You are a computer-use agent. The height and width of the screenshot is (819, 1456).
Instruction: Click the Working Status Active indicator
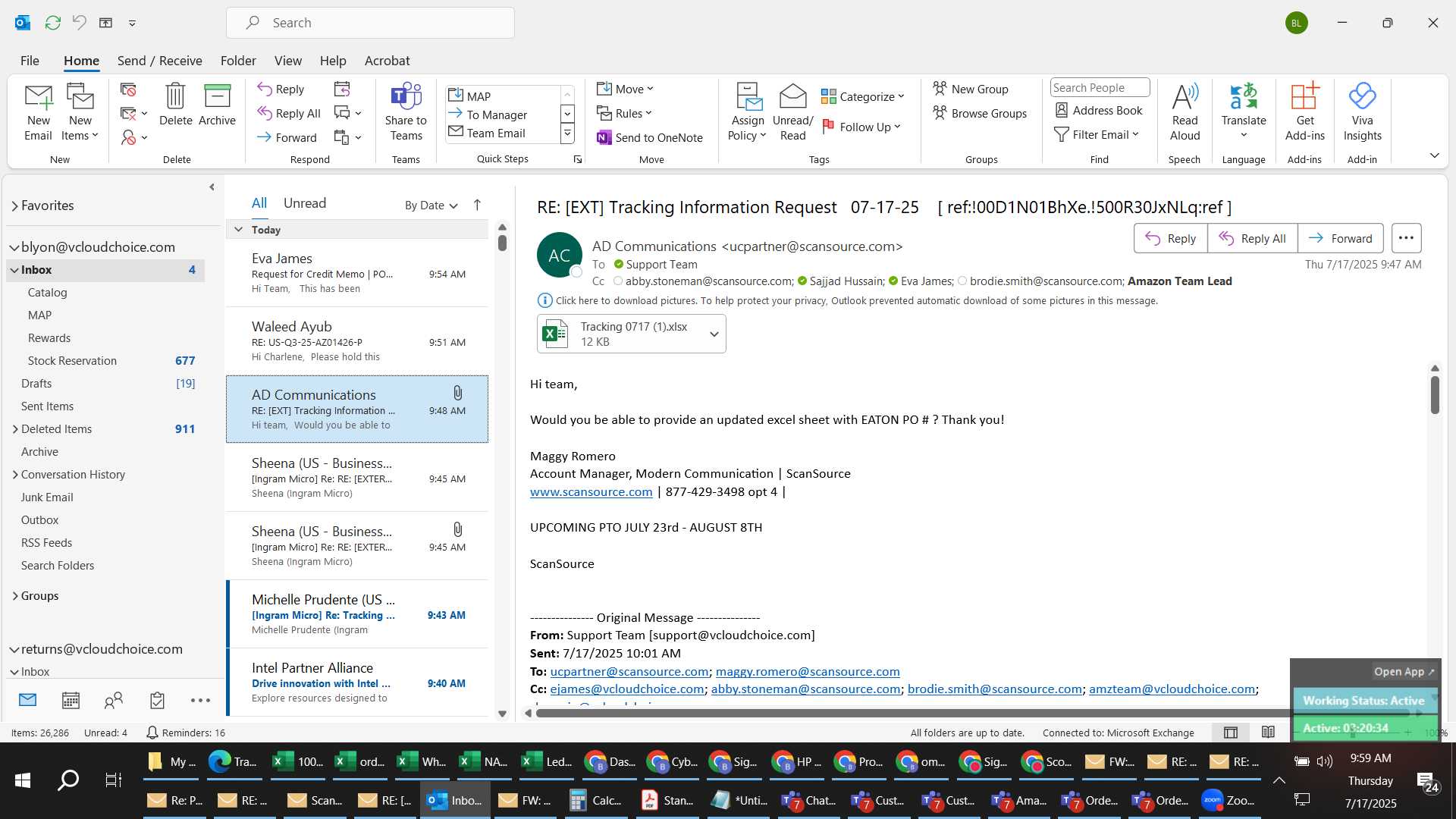click(1363, 701)
